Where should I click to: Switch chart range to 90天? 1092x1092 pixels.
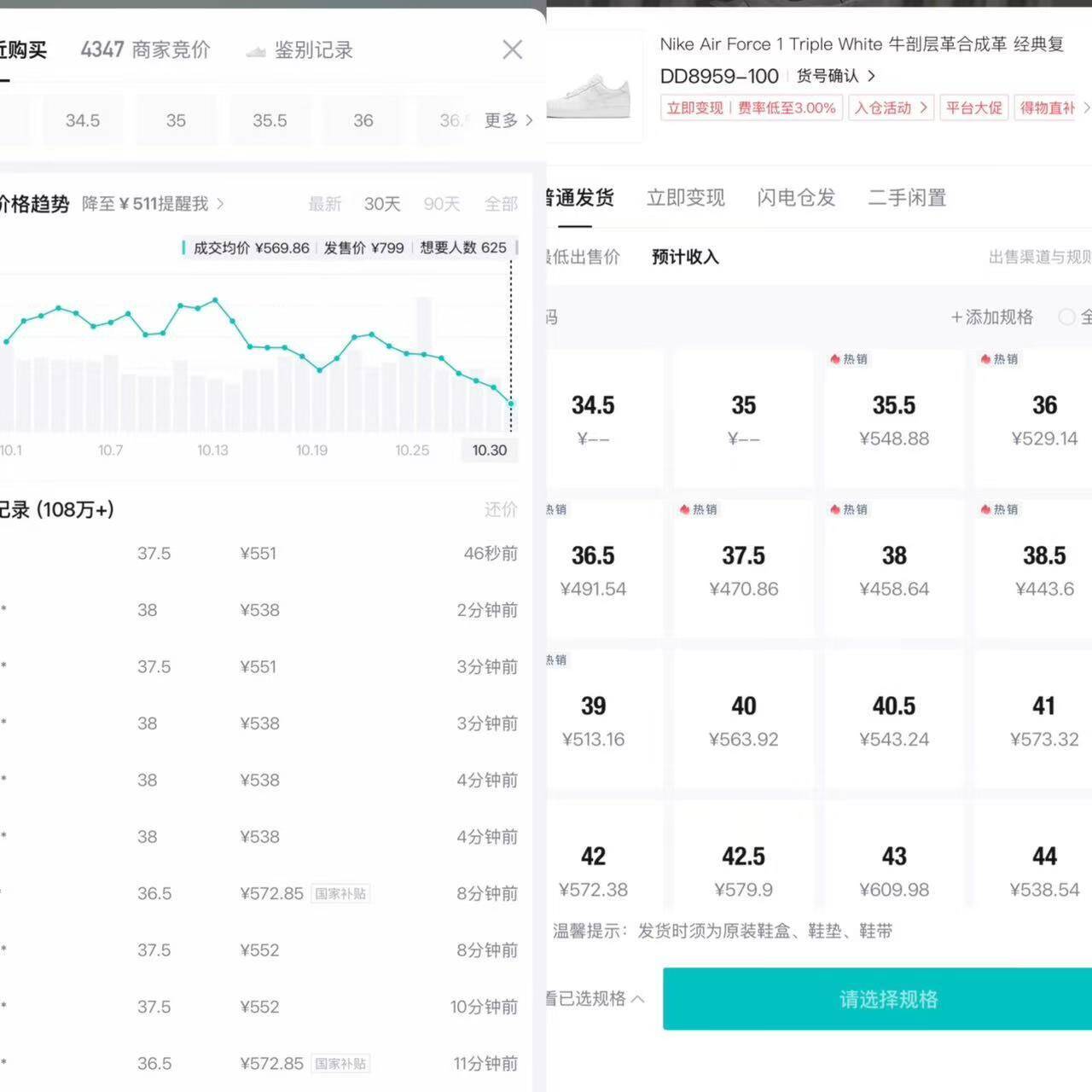click(441, 204)
